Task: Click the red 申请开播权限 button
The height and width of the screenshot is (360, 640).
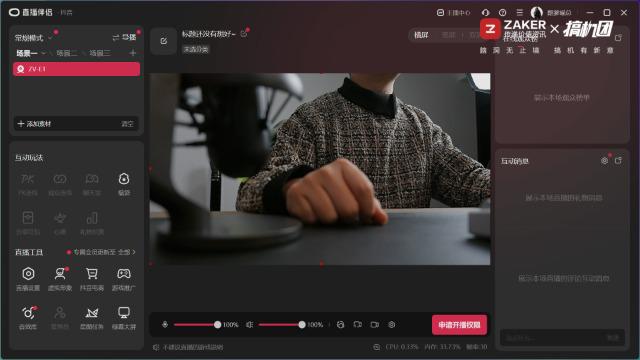Action: pos(459,325)
